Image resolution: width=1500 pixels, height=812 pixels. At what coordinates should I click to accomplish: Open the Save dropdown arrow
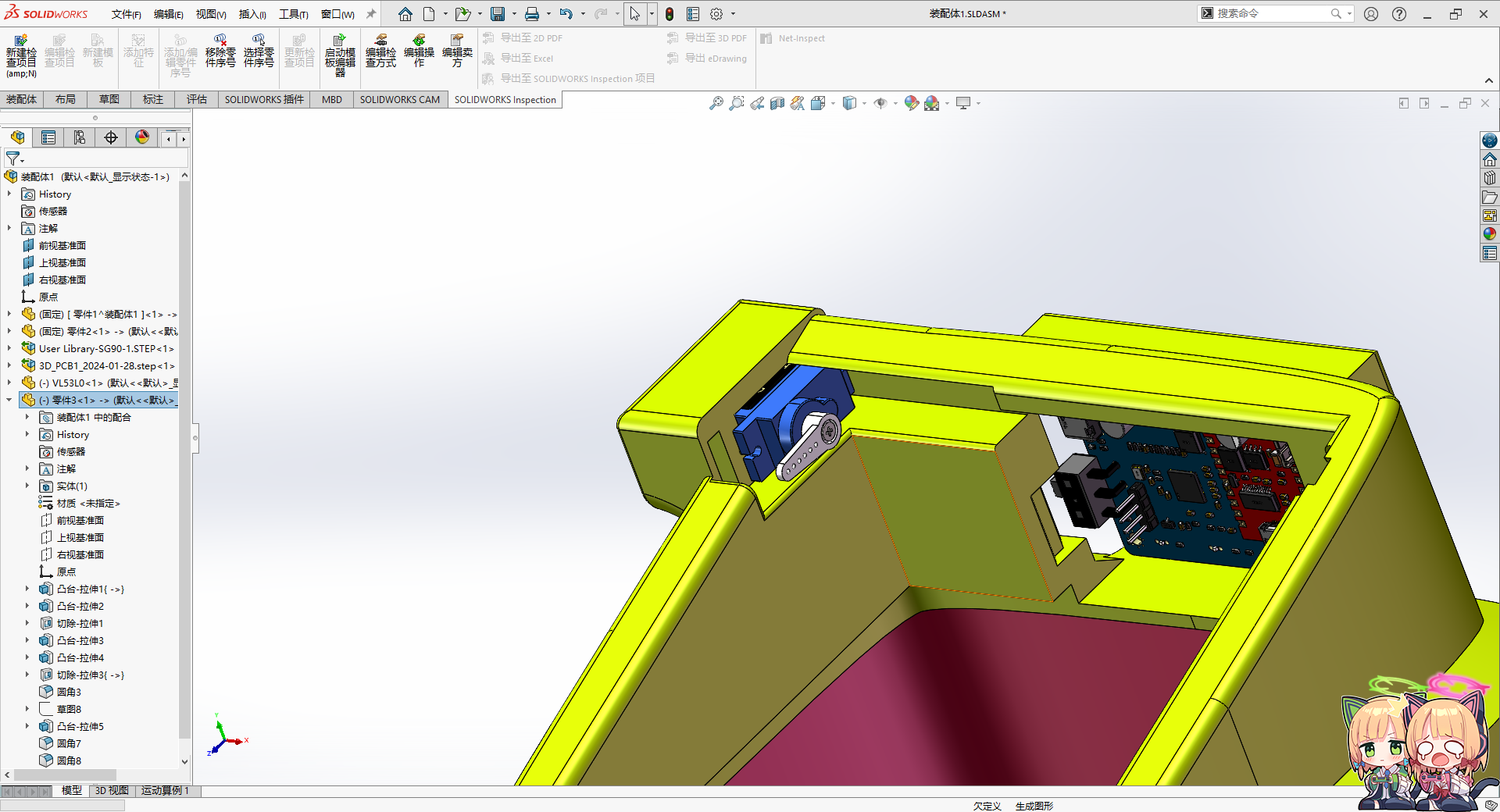click(x=514, y=14)
